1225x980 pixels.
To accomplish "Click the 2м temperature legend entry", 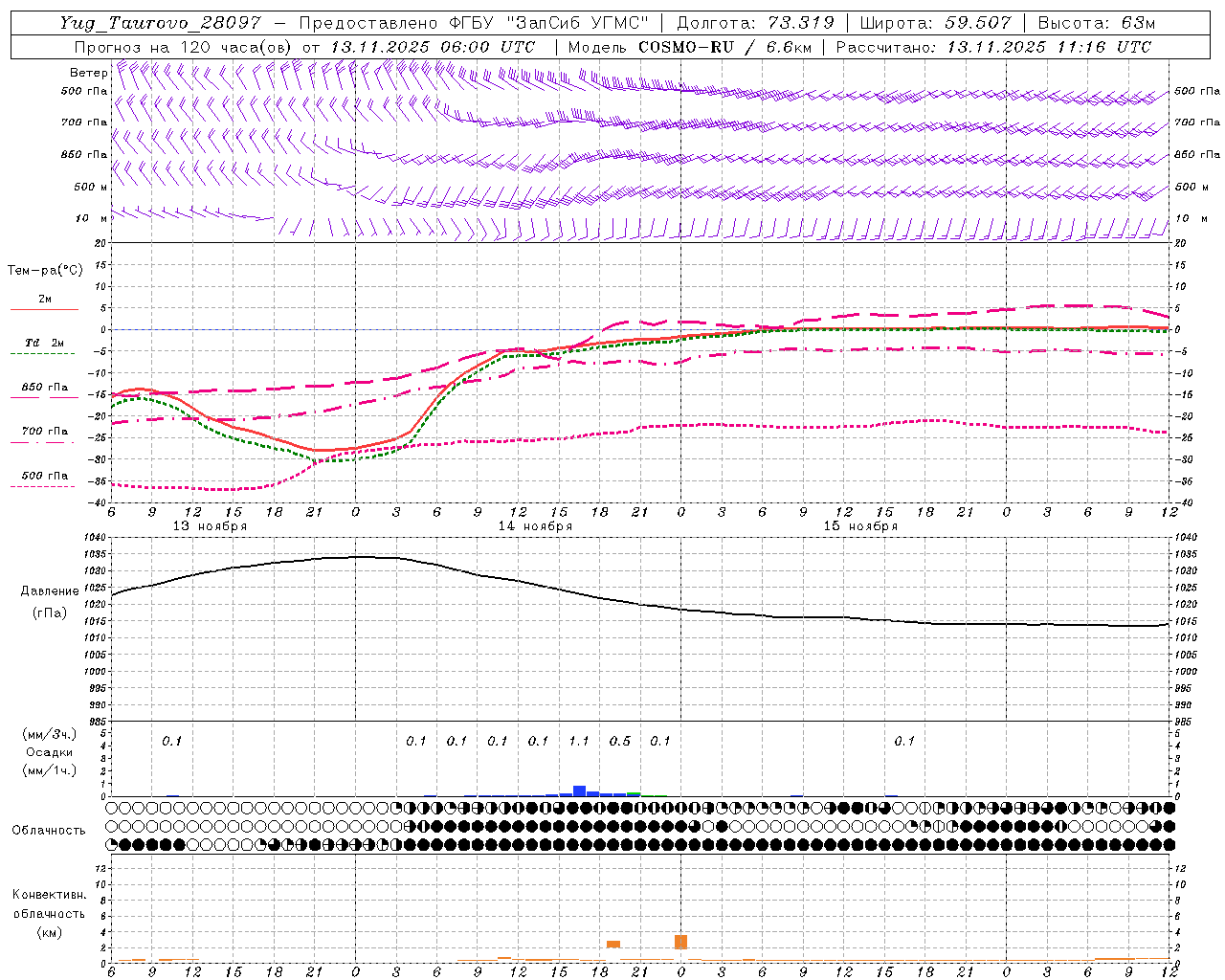I will coord(45,299).
